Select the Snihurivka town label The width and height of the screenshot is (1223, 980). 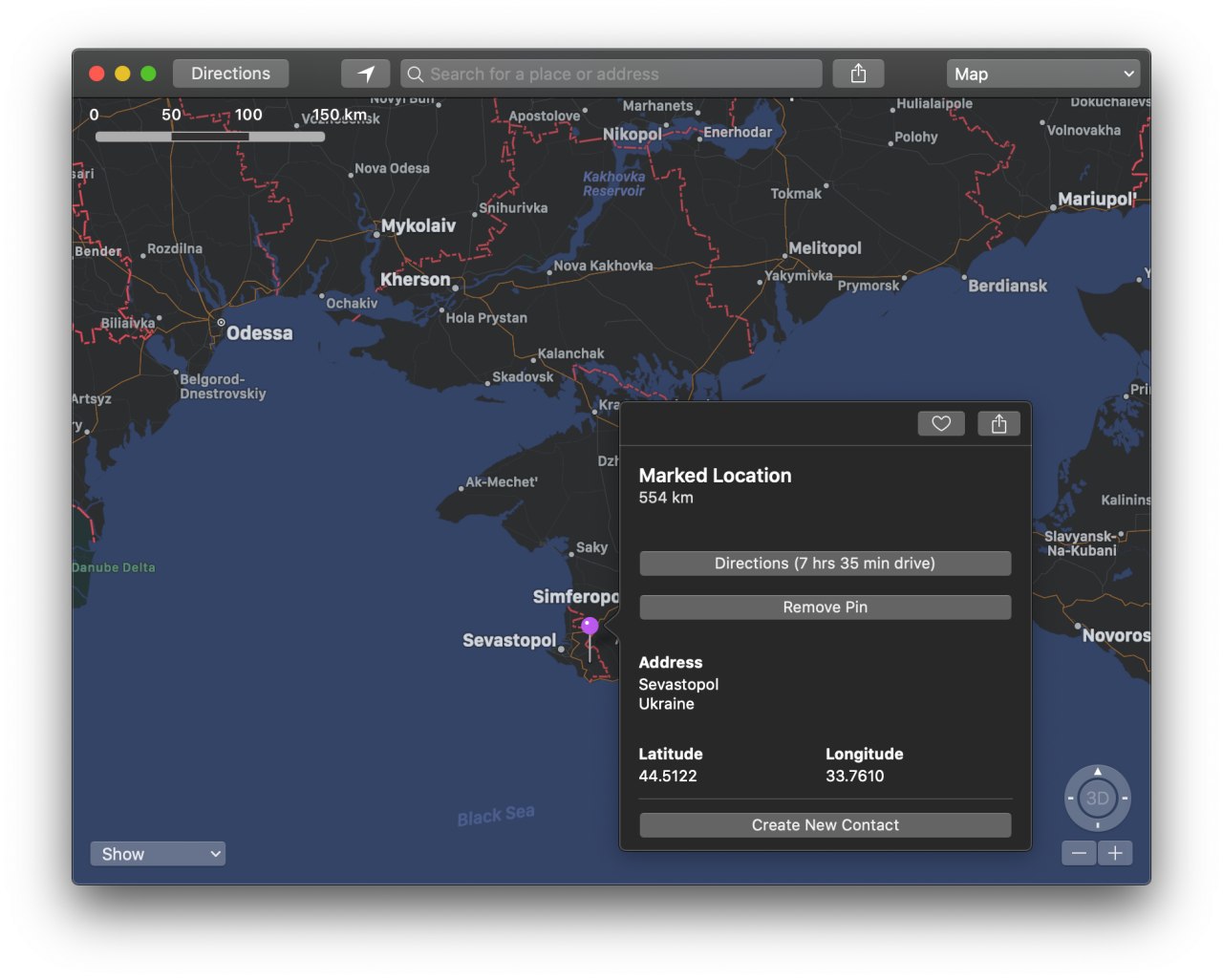(513, 208)
